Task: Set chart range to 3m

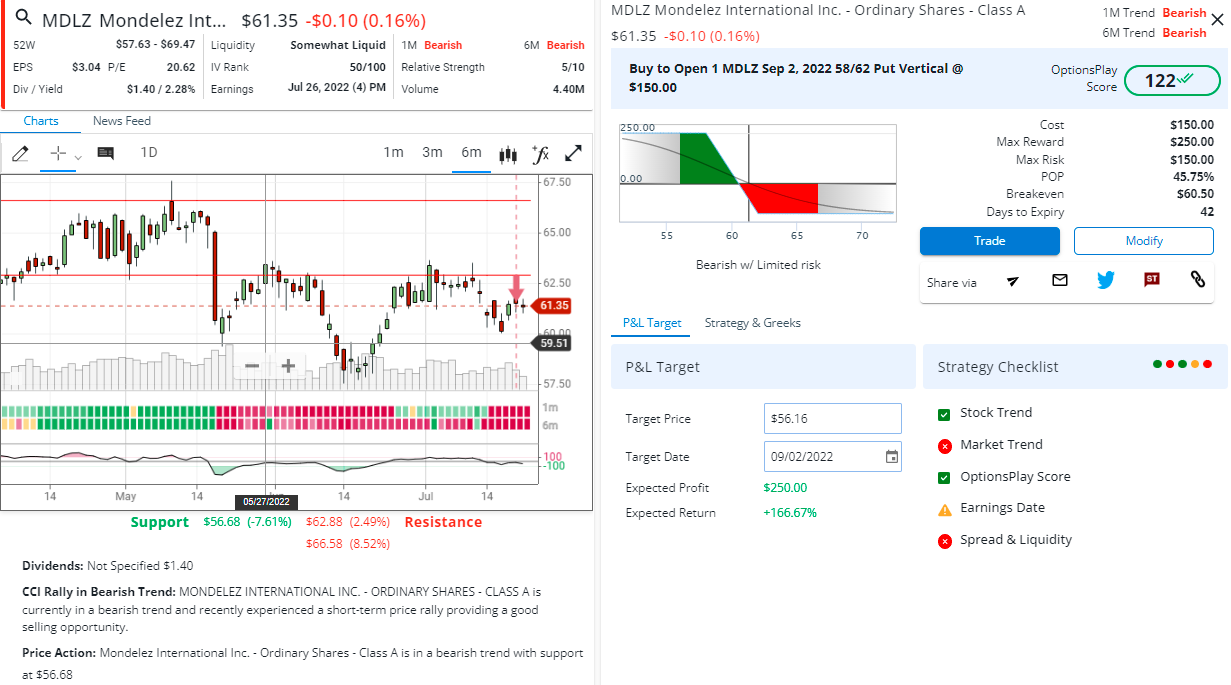Action: coord(432,152)
